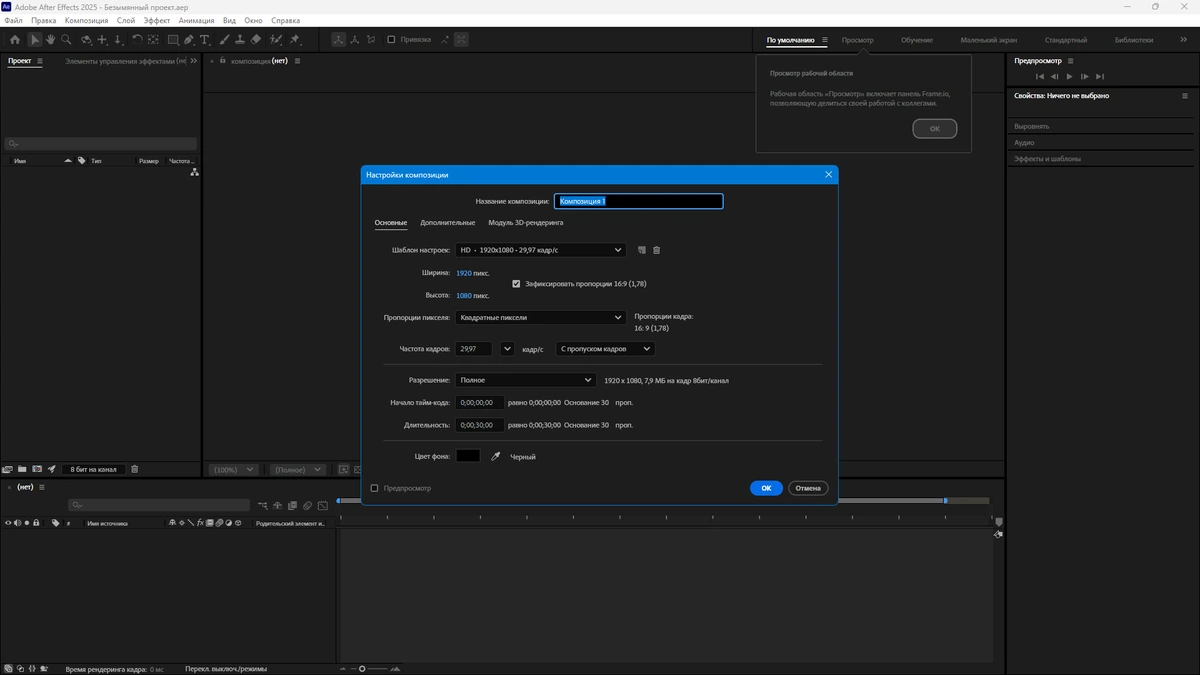Image resolution: width=1200 pixels, height=675 pixels.
Task: Select the Puppet Pin tool
Action: point(295,40)
